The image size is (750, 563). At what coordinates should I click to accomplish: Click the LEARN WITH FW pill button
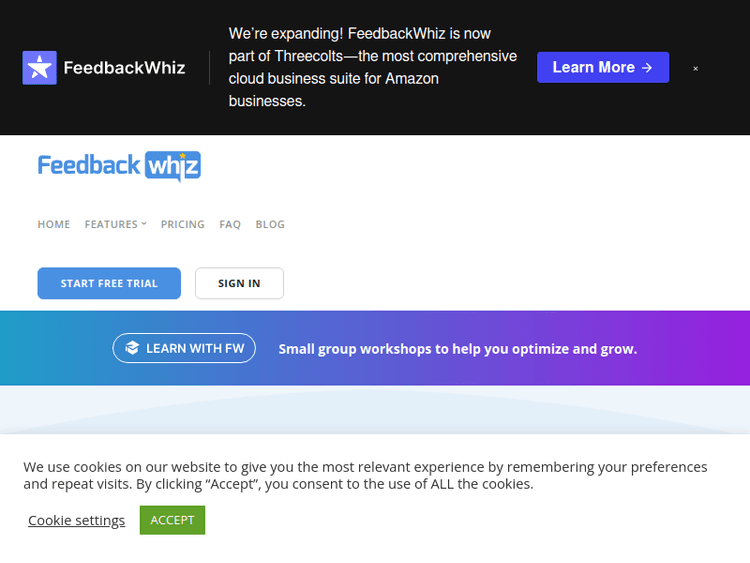pyautogui.click(x=184, y=348)
